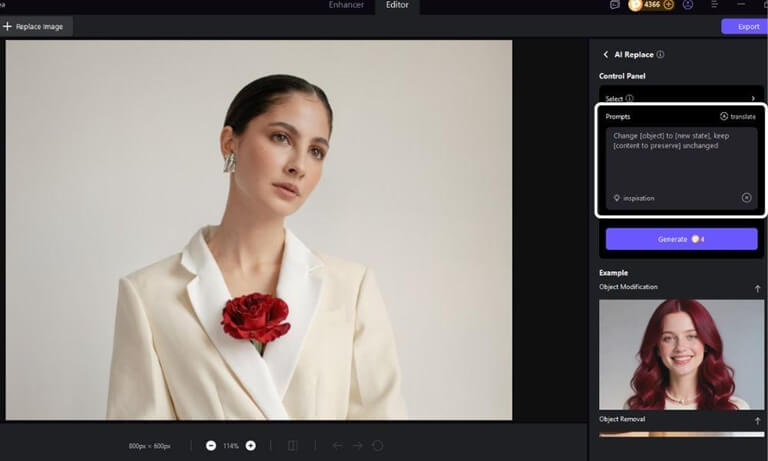Redo with the right arrow icon
The height and width of the screenshot is (461, 768).
[x=358, y=445]
